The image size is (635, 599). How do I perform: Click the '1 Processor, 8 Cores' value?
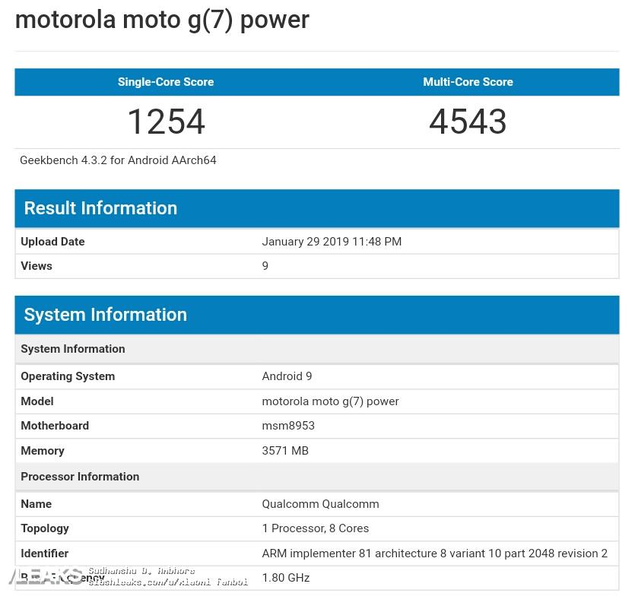[315, 529]
